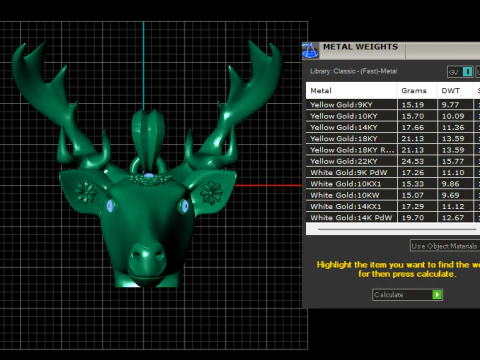Select the Yellow Gold:18KY row
Viewport: 480px width, 360px height.
[393, 139]
